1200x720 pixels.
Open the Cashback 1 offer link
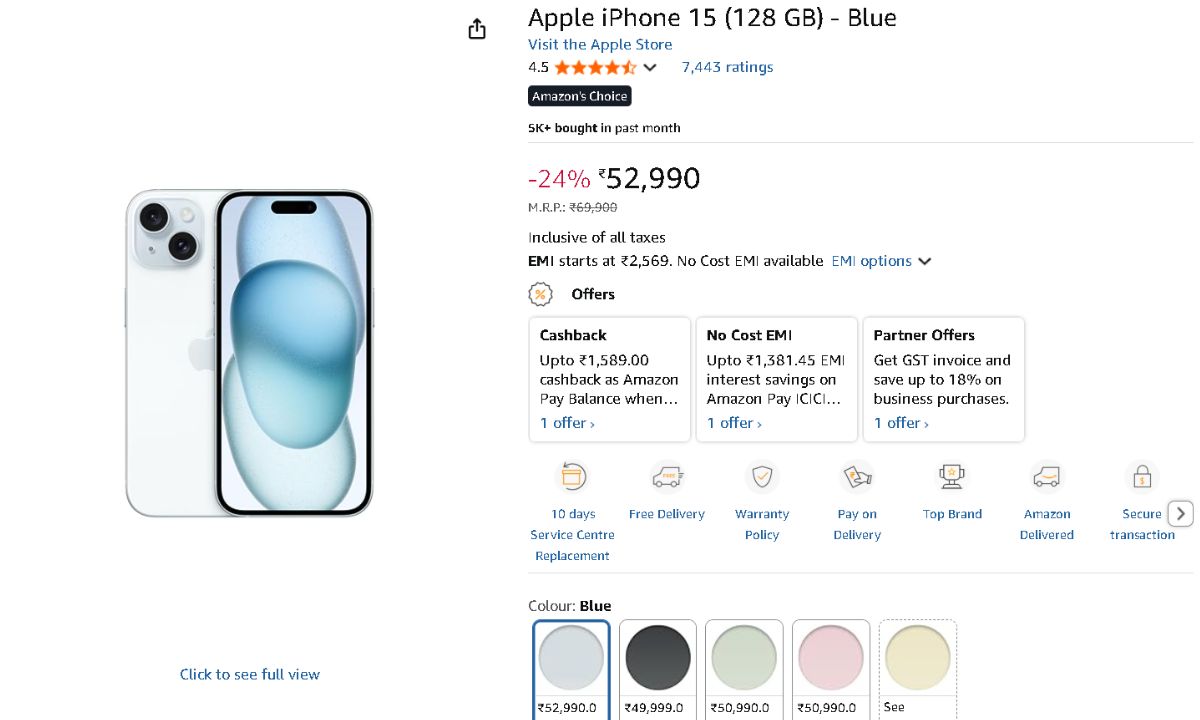click(x=567, y=423)
